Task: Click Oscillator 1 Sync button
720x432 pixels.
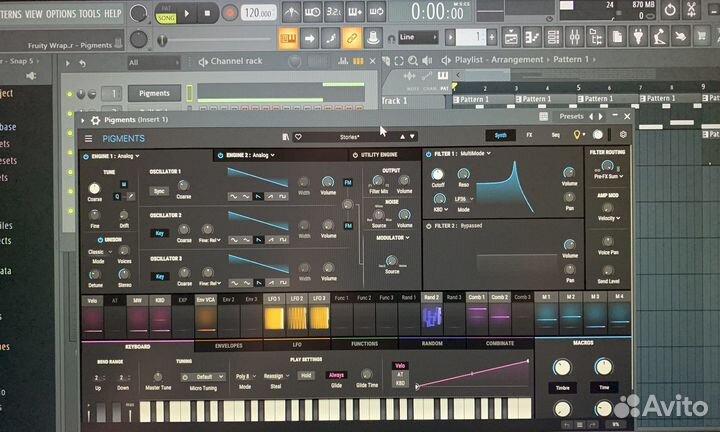Action: pyautogui.click(x=159, y=191)
